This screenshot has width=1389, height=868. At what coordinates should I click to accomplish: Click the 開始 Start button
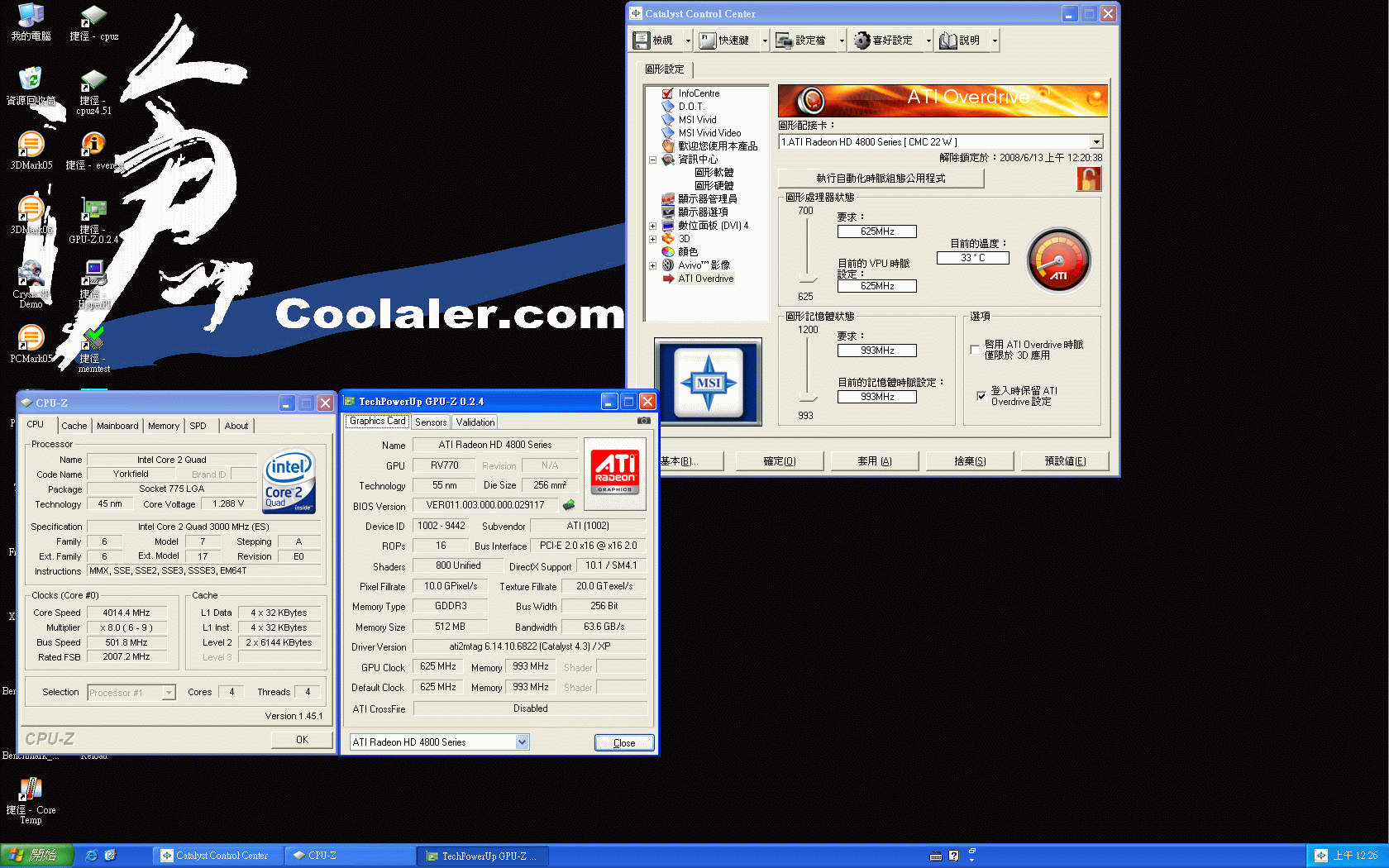[36, 856]
